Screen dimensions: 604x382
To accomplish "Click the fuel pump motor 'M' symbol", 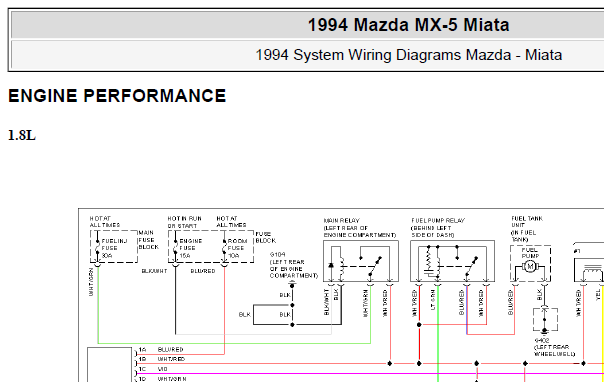I will pos(530,266).
